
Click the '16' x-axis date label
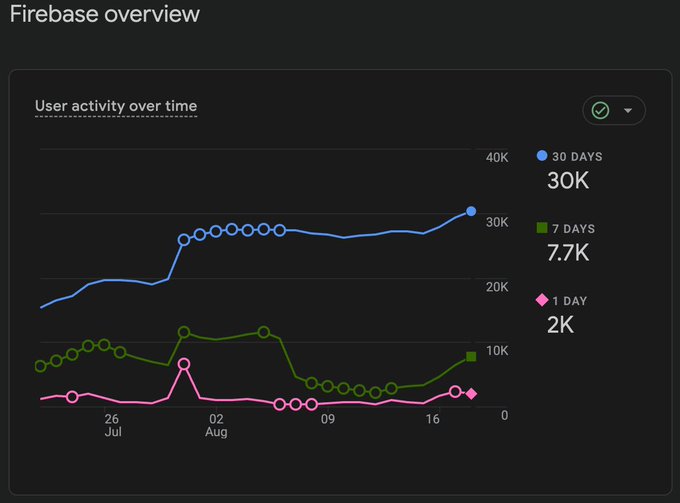tap(432, 419)
